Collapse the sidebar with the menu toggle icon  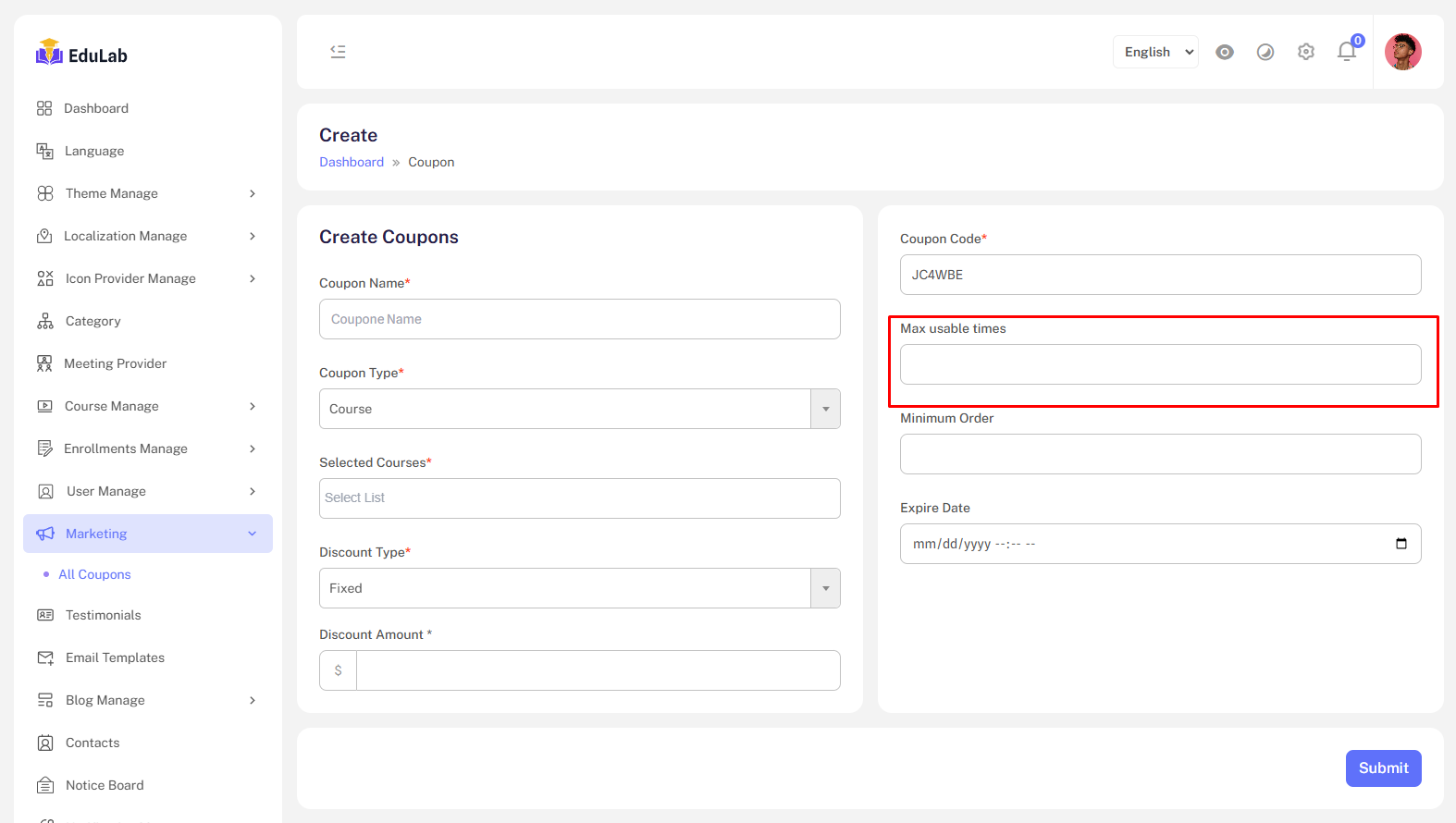tap(338, 52)
